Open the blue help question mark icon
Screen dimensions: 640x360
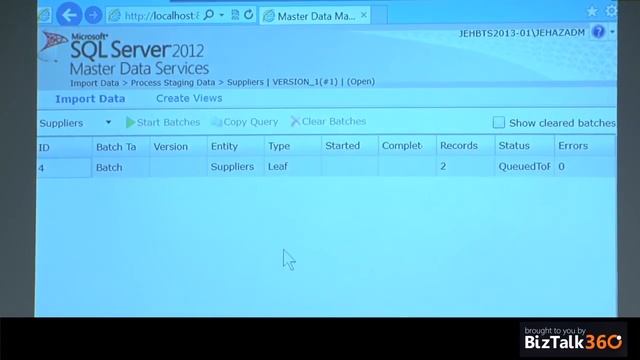coord(598,32)
